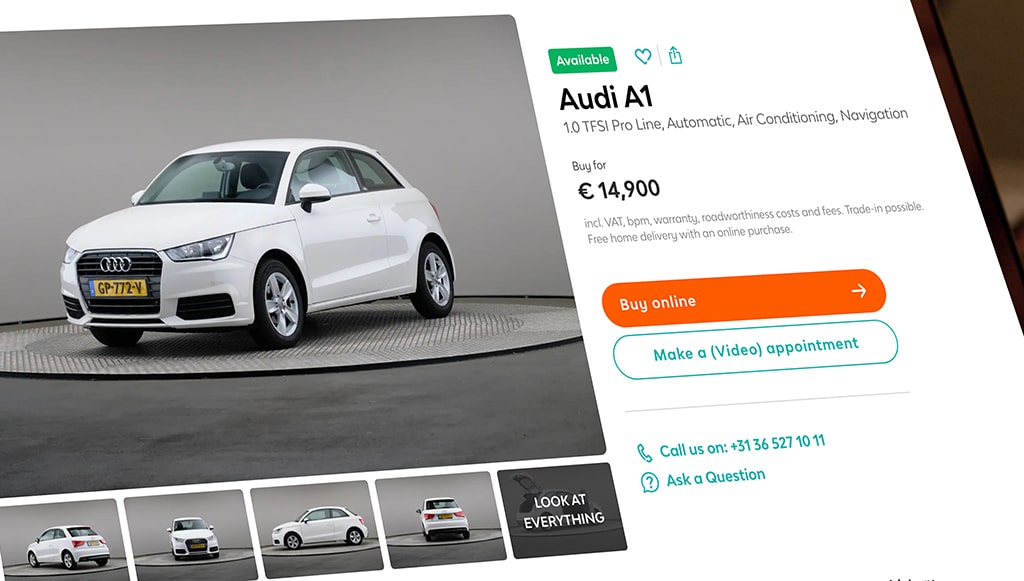
Task: Select the front view car thumbnail
Action: [x=189, y=535]
